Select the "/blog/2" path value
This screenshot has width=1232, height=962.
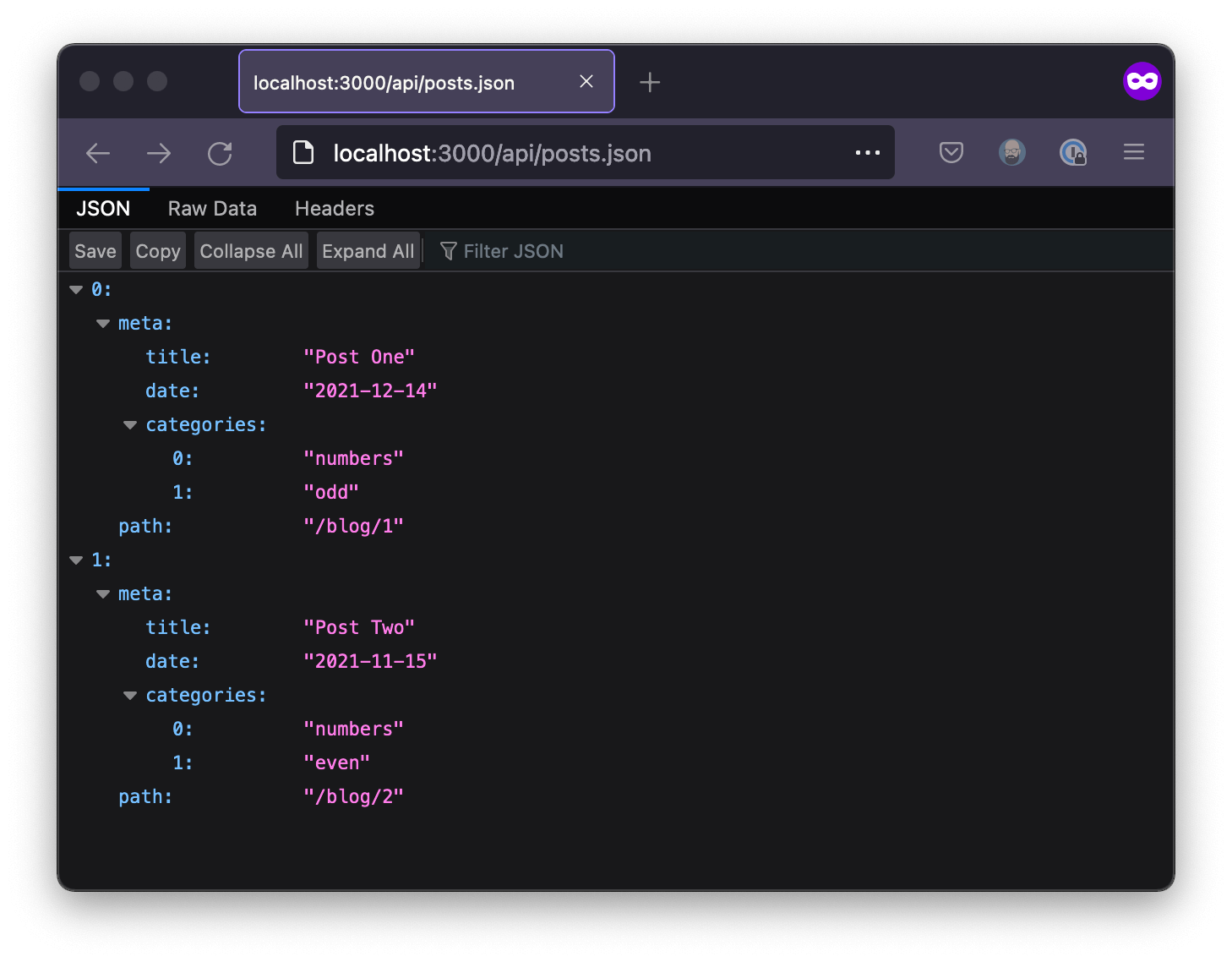tap(353, 796)
